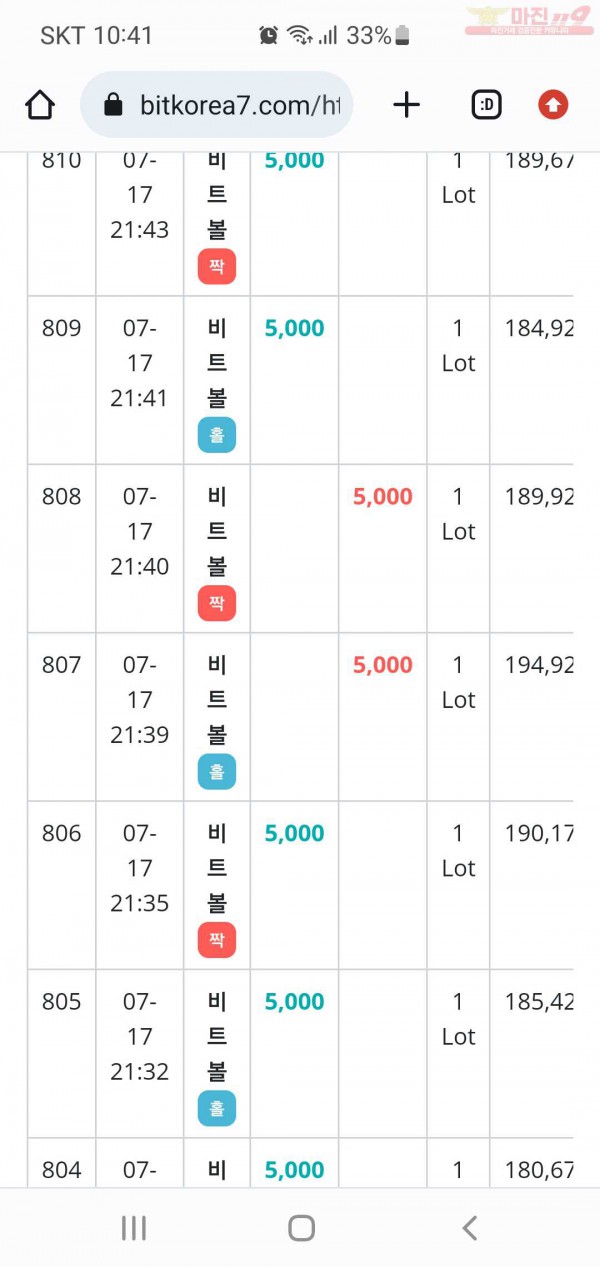Viewport: 600px width, 1267px height.
Task: Tap the Android recent apps button
Action: click(134, 1228)
